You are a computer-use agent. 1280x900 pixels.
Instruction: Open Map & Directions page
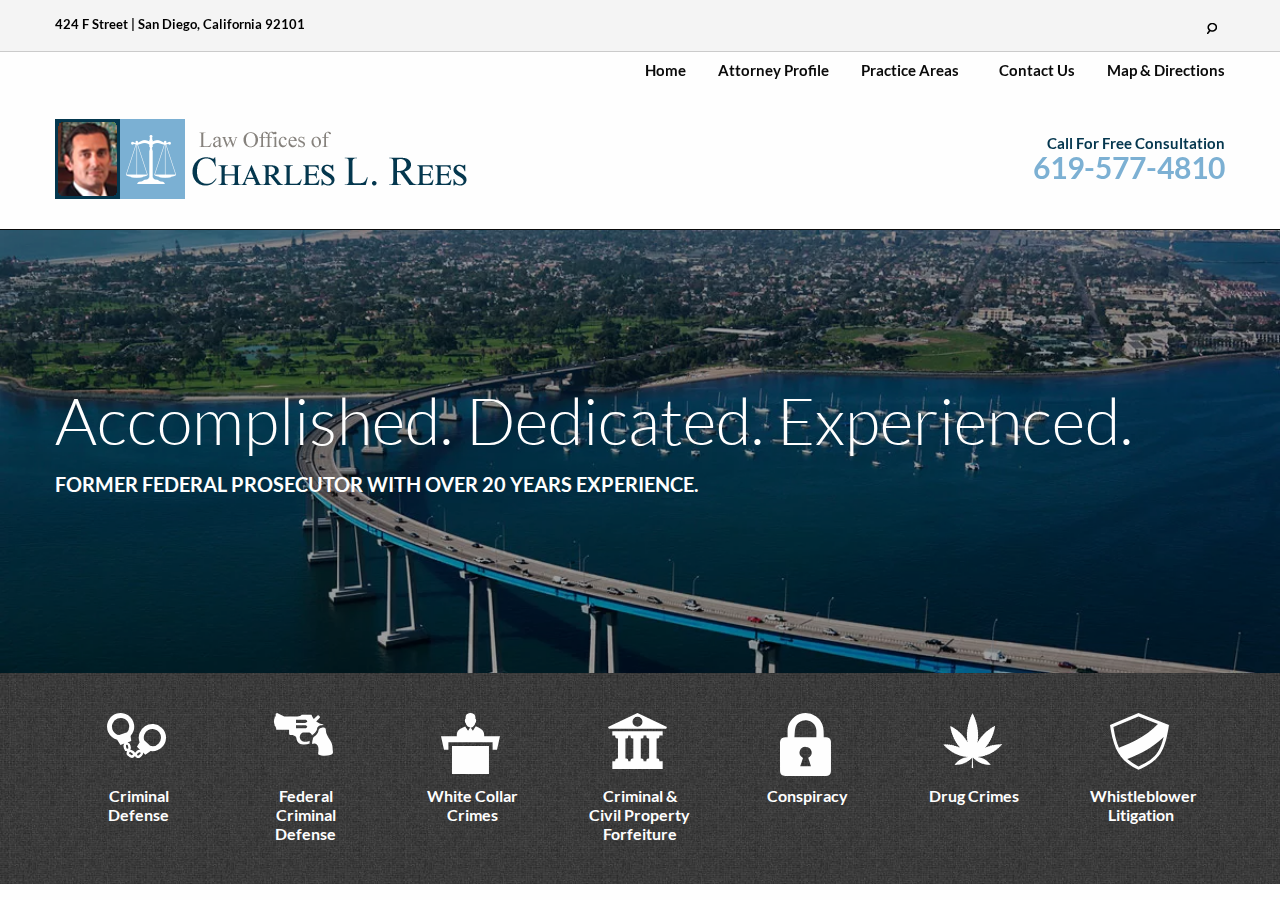click(x=1166, y=70)
